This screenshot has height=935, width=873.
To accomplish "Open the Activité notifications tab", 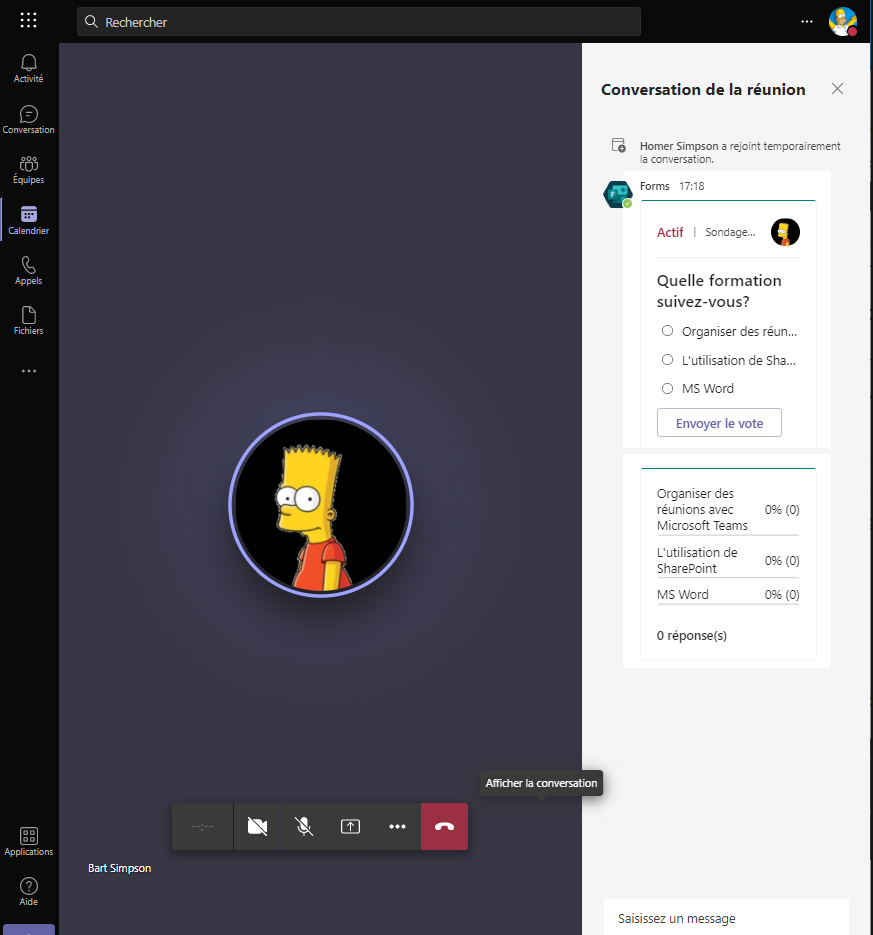I will pos(29,69).
